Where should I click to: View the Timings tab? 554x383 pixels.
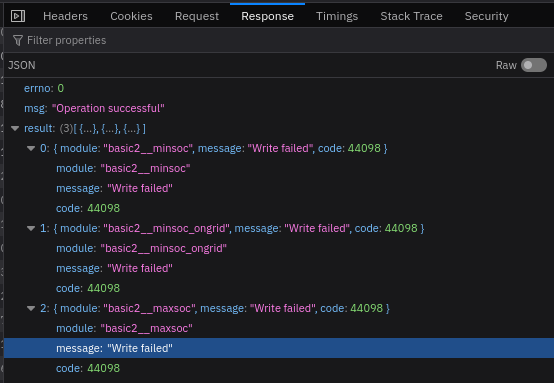[337, 16]
